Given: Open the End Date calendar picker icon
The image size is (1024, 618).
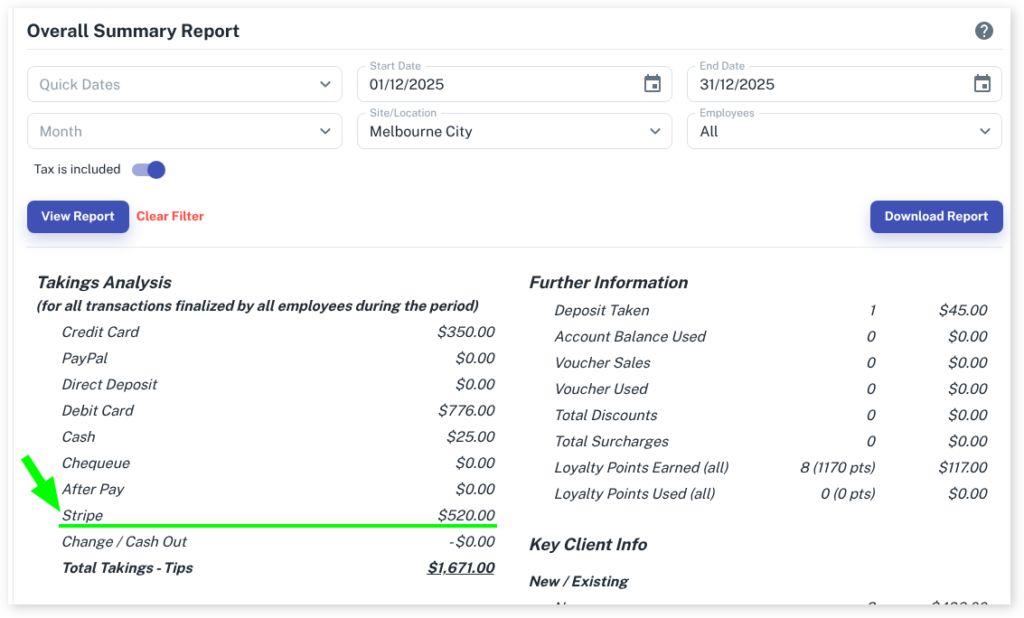Looking at the screenshot, I should point(982,84).
